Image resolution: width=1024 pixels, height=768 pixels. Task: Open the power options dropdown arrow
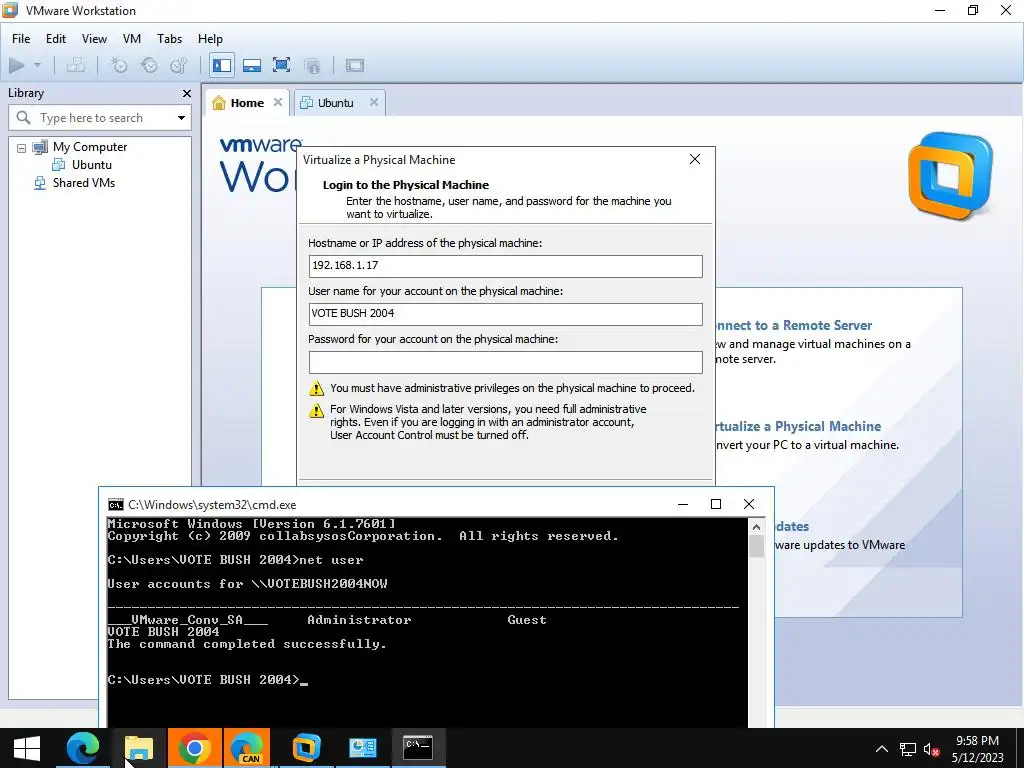pyautogui.click(x=37, y=65)
